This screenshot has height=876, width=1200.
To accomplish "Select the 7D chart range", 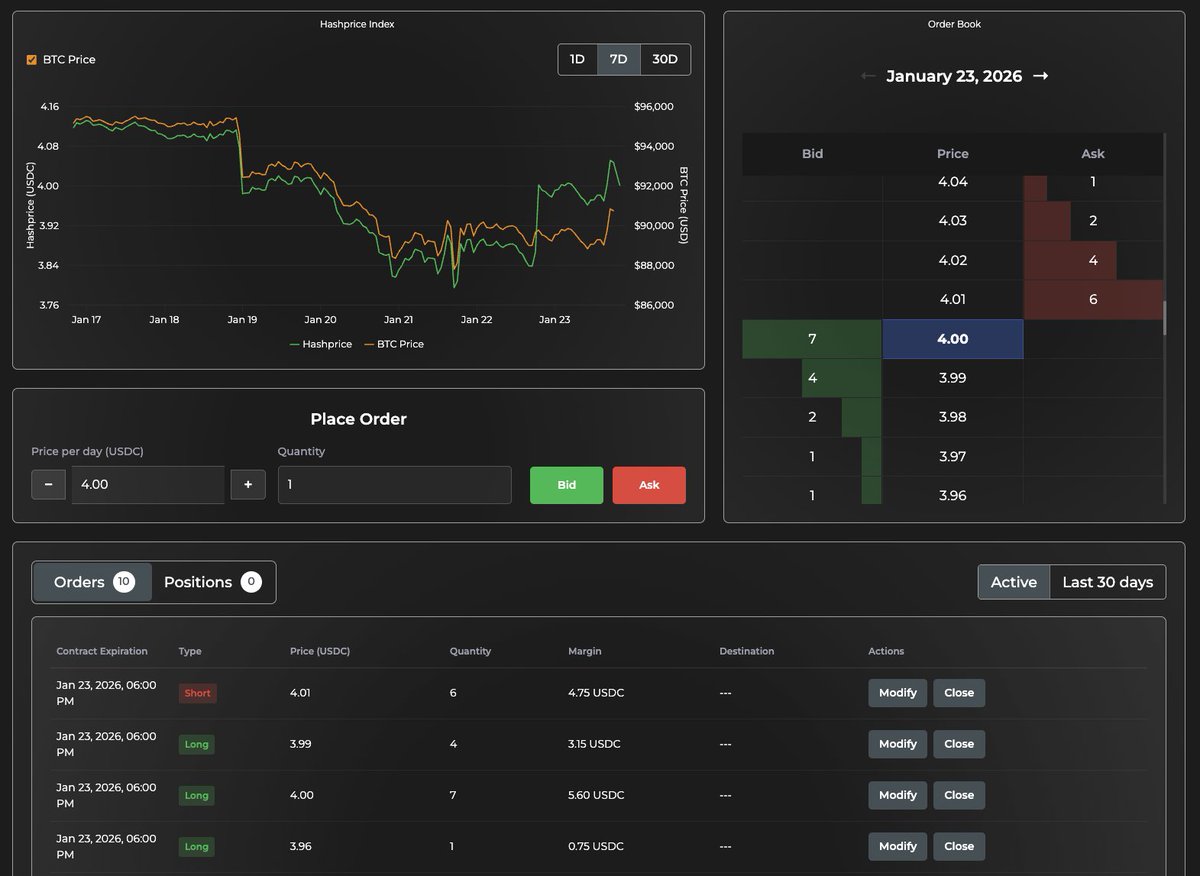I will [618, 59].
